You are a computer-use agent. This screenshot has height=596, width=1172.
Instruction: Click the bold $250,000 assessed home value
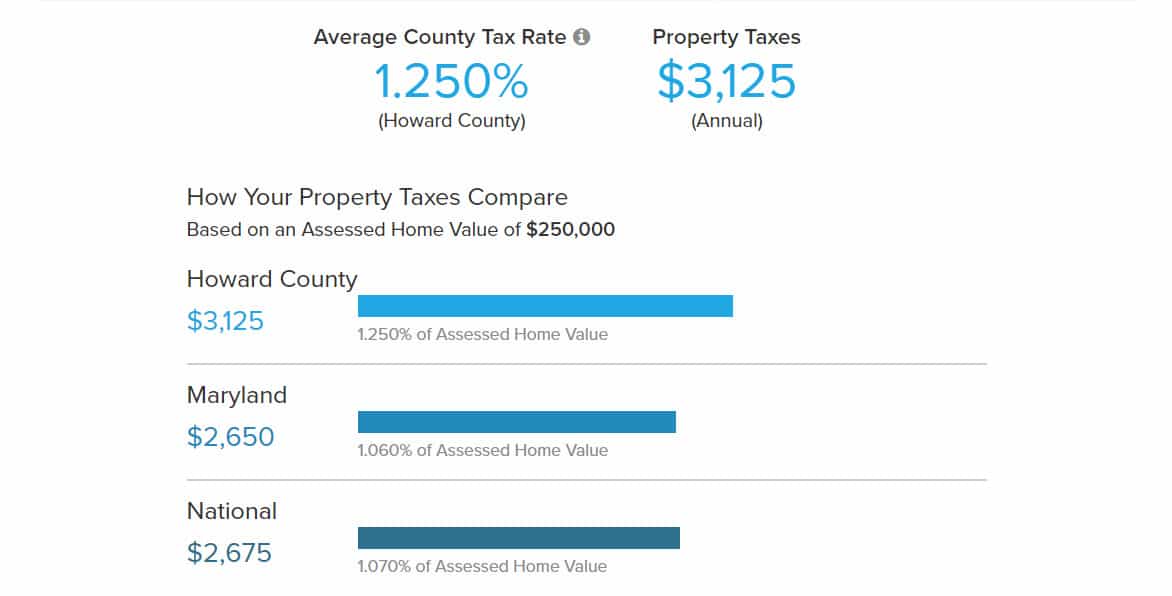pos(570,229)
